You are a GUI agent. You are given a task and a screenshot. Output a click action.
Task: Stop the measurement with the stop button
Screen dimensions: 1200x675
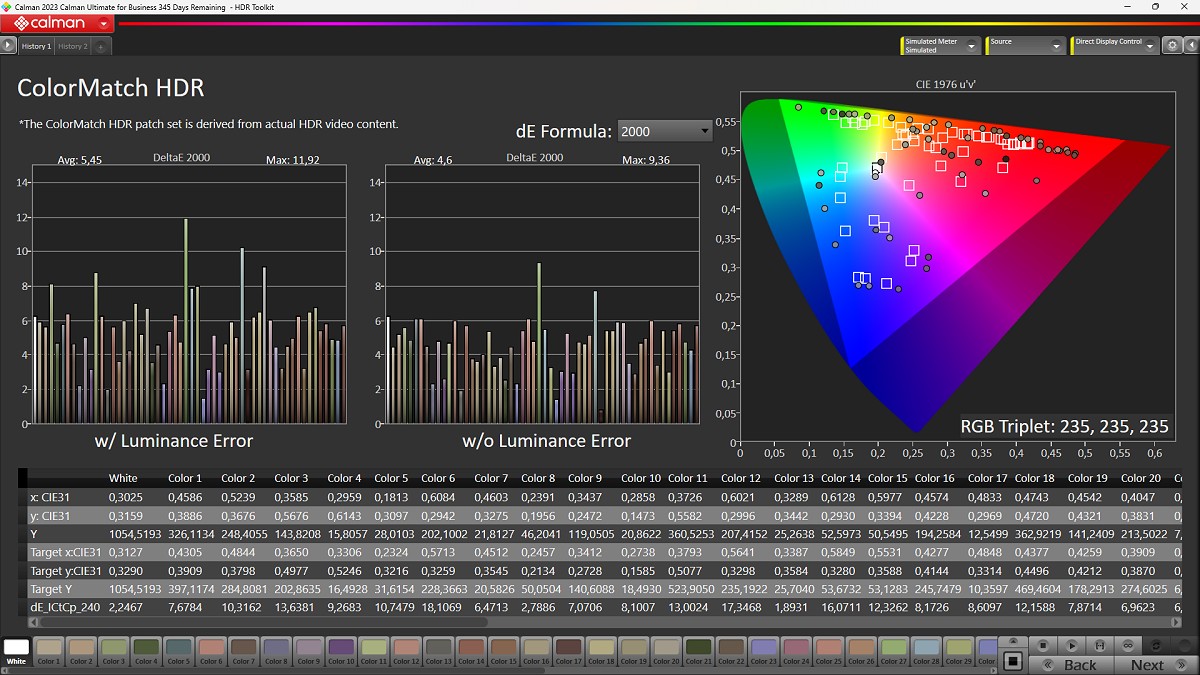1042,646
